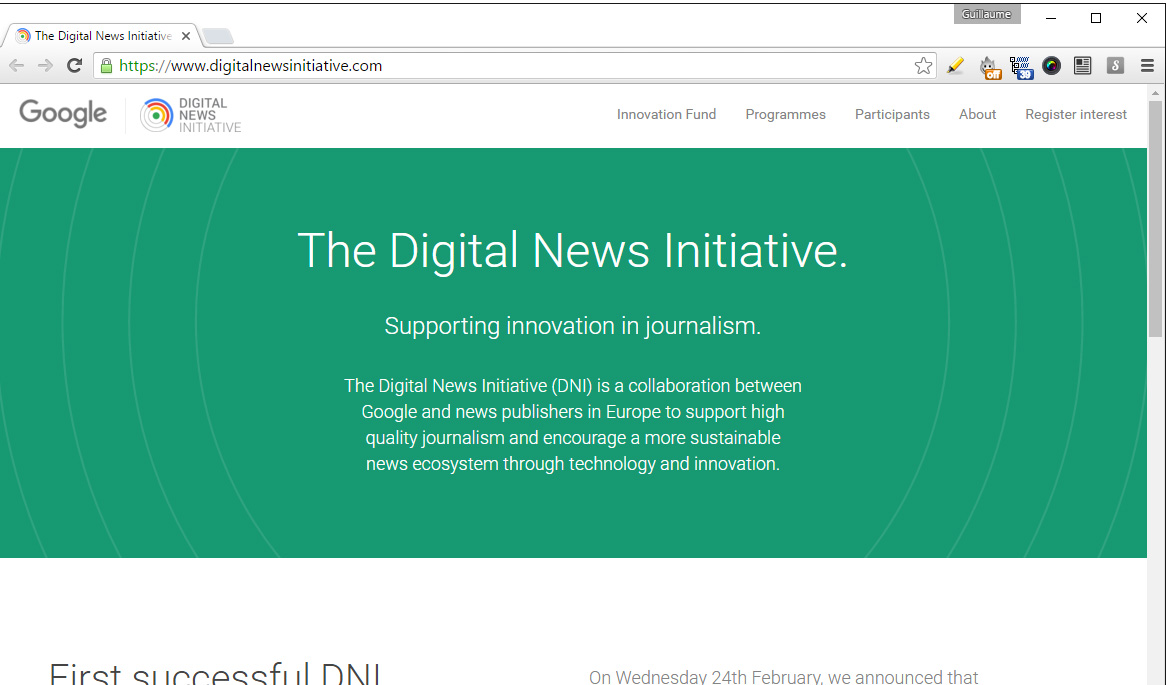Click the Digital News Initiative logo

pos(191,116)
